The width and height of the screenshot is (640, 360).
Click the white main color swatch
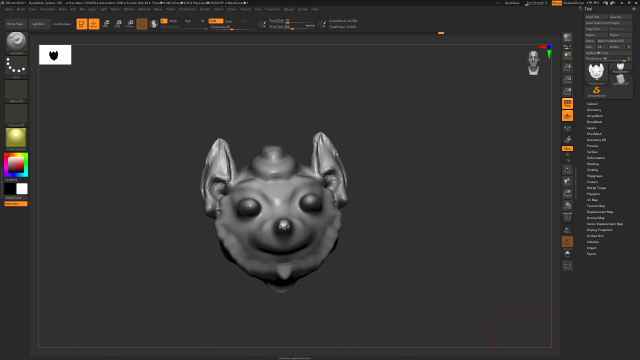tap(22, 189)
